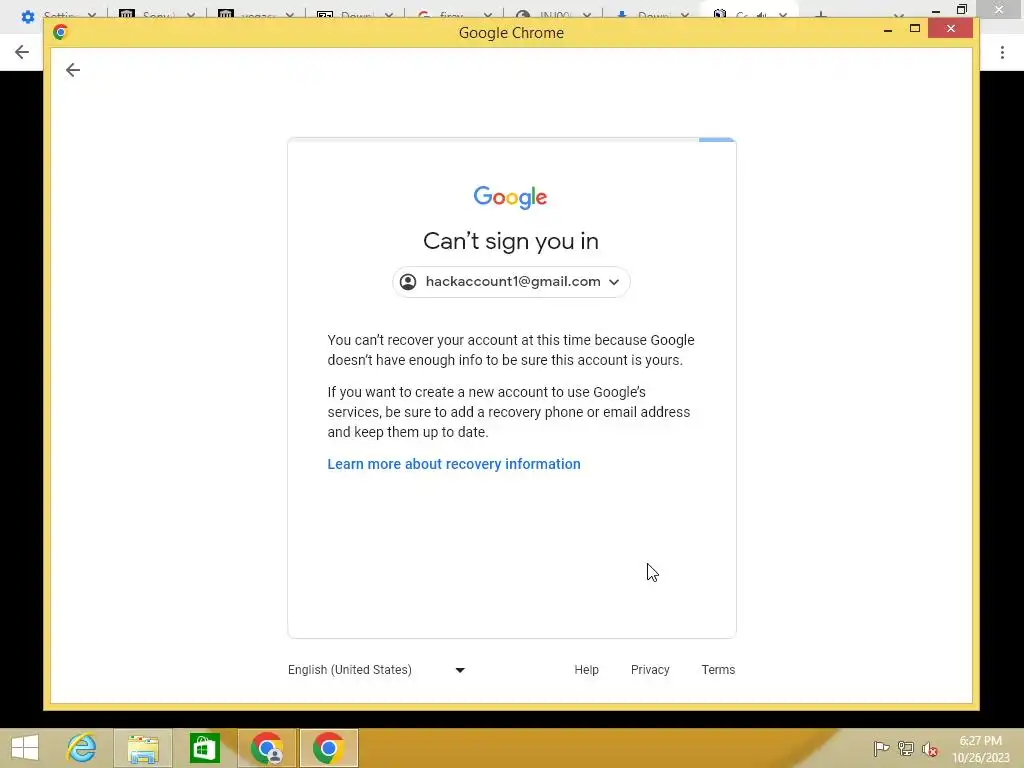
Task: Click the account avatar icon beside the email
Action: pyautogui.click(x=408, y=281)
